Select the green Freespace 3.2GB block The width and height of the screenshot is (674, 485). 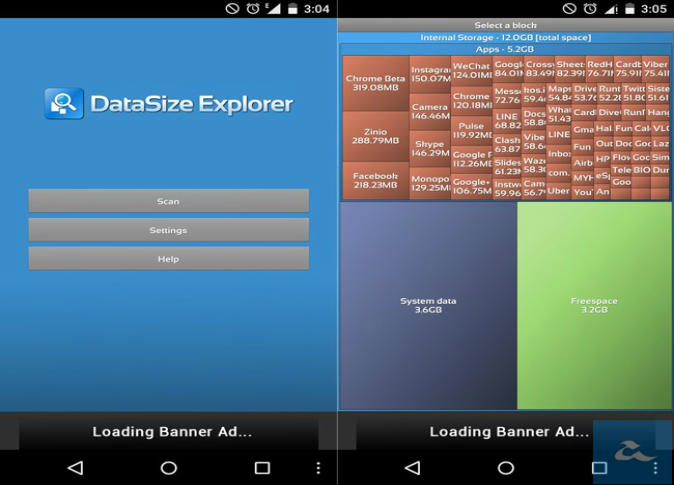pos(594,305)
